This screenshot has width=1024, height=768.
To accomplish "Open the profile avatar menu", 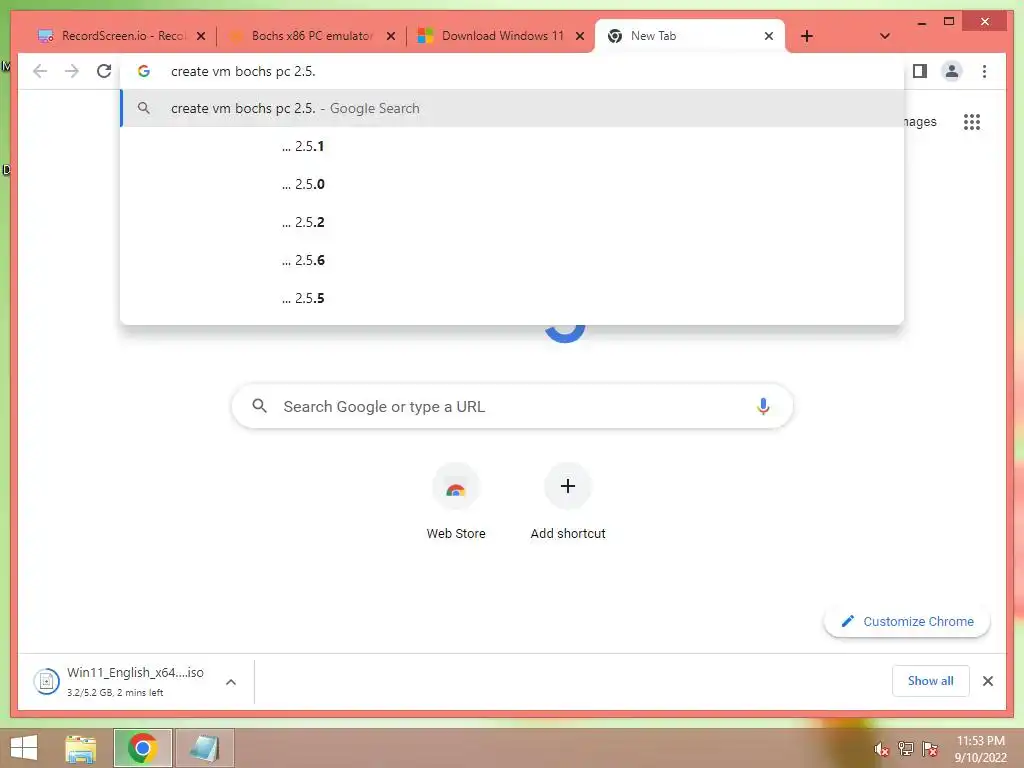I will [952, 71].
